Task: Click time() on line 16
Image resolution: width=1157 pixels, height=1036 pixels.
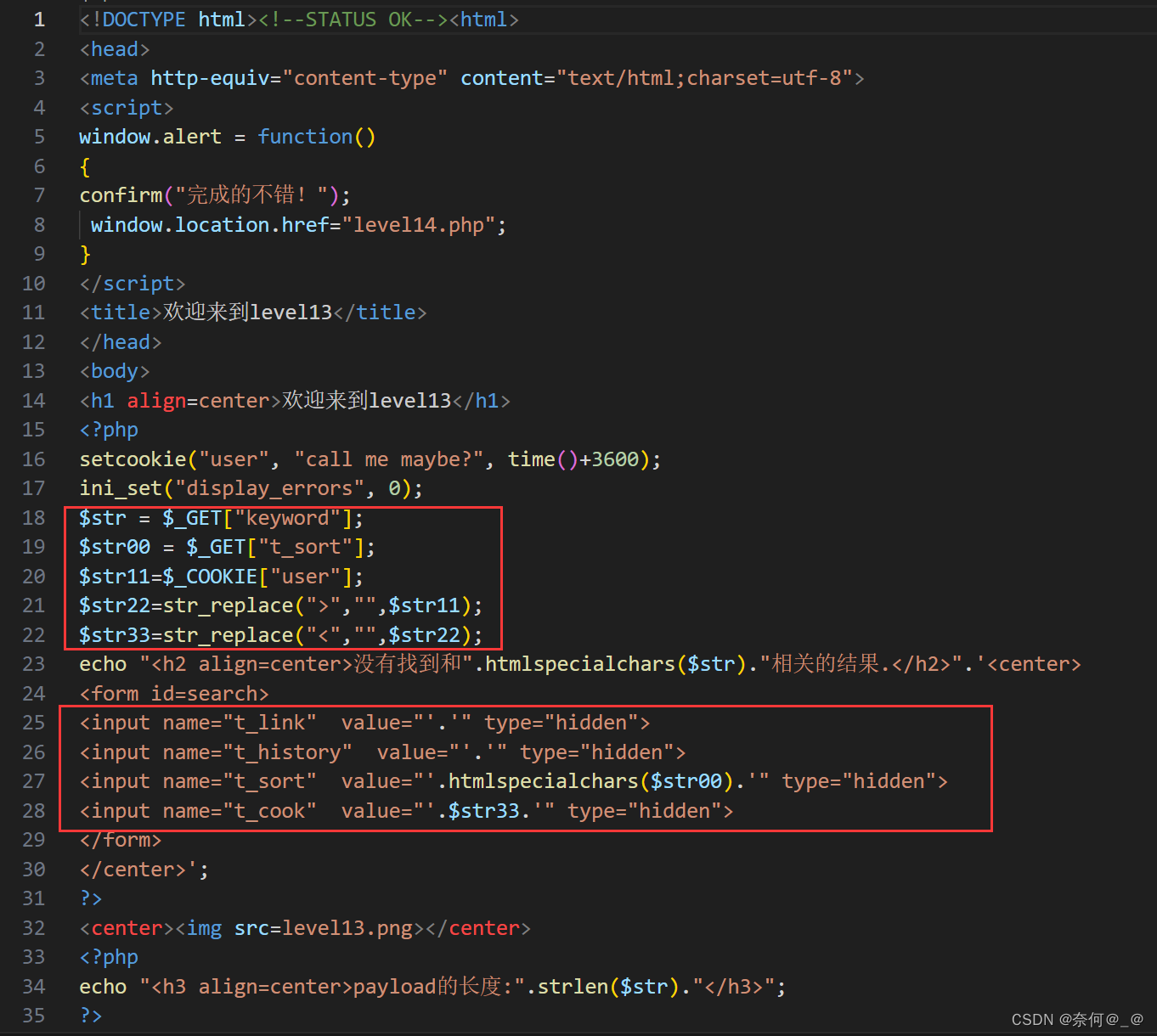Action: click(x=543, y=459)
